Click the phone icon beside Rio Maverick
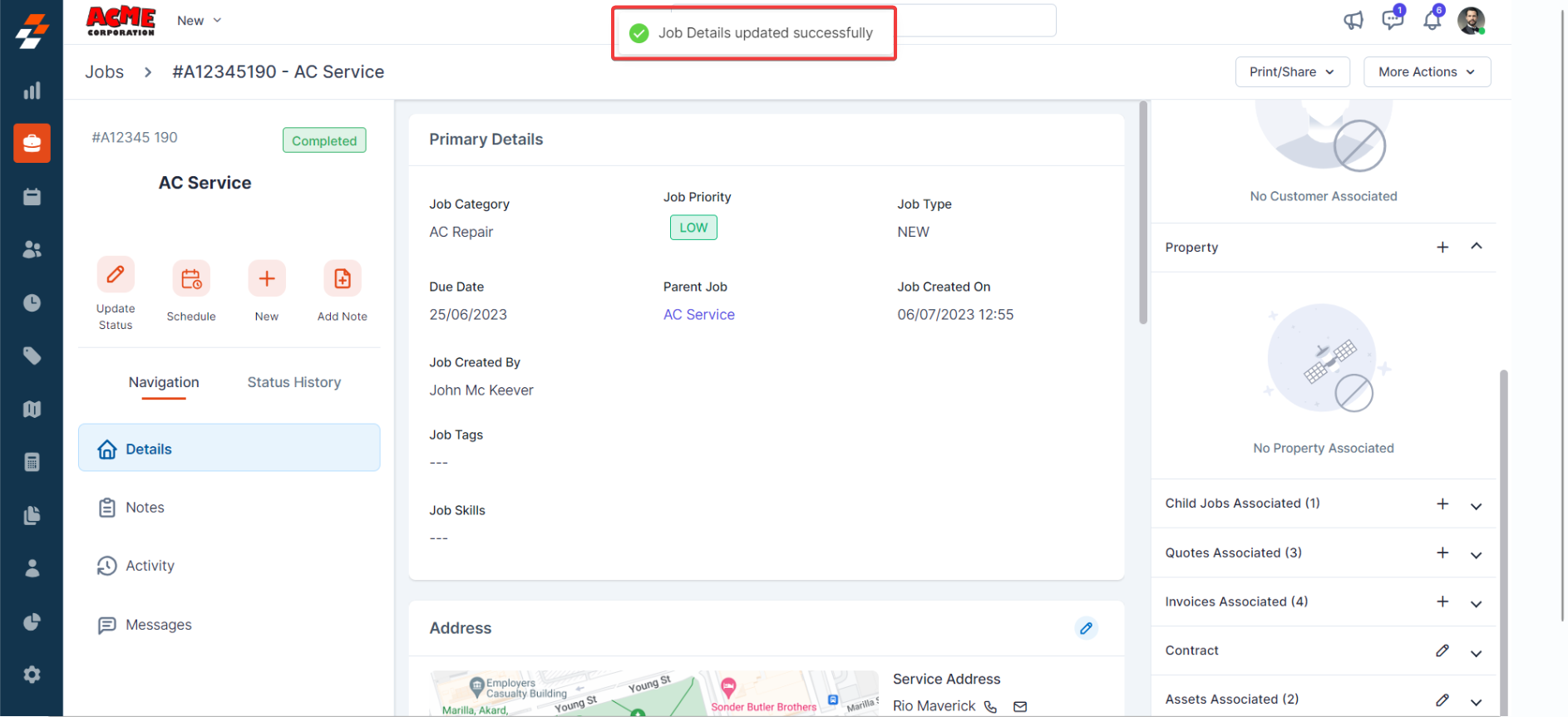The width and height of the screenshot is (1568, 717). (990, 706)
